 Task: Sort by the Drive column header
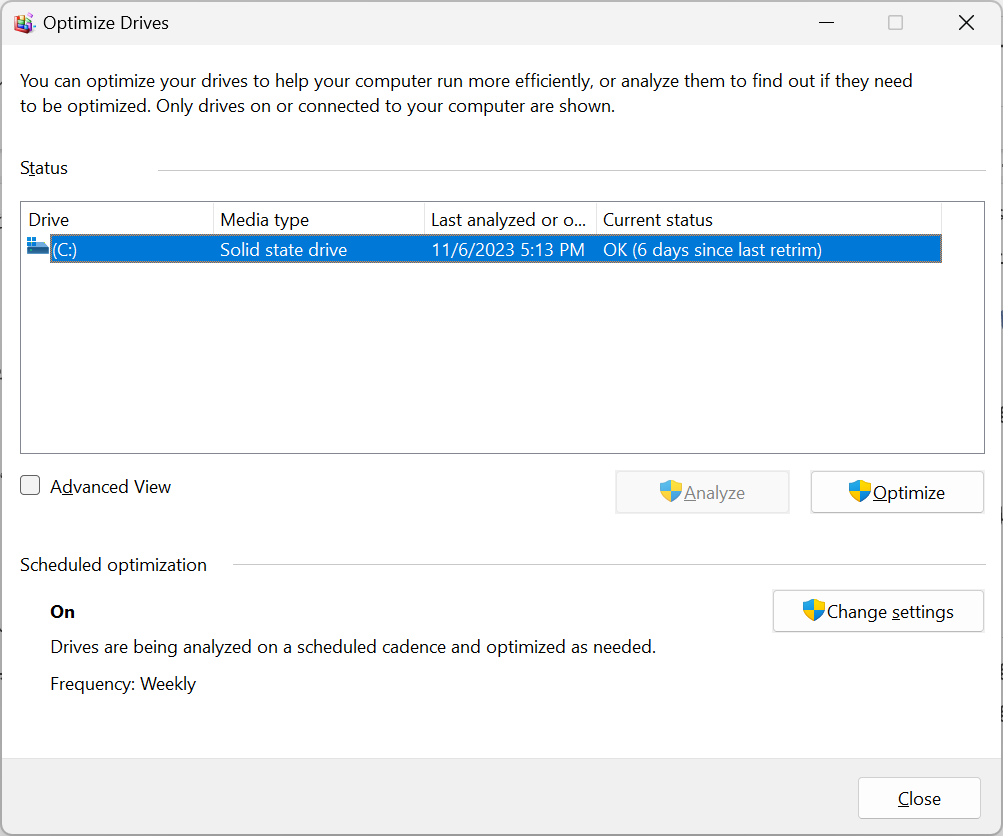[118, 219]
